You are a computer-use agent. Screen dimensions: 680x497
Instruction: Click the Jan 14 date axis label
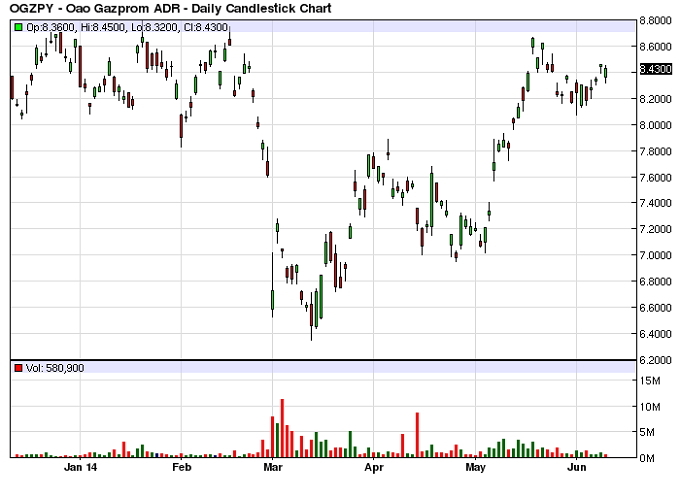pyautogui.click(x=80, y=468)
